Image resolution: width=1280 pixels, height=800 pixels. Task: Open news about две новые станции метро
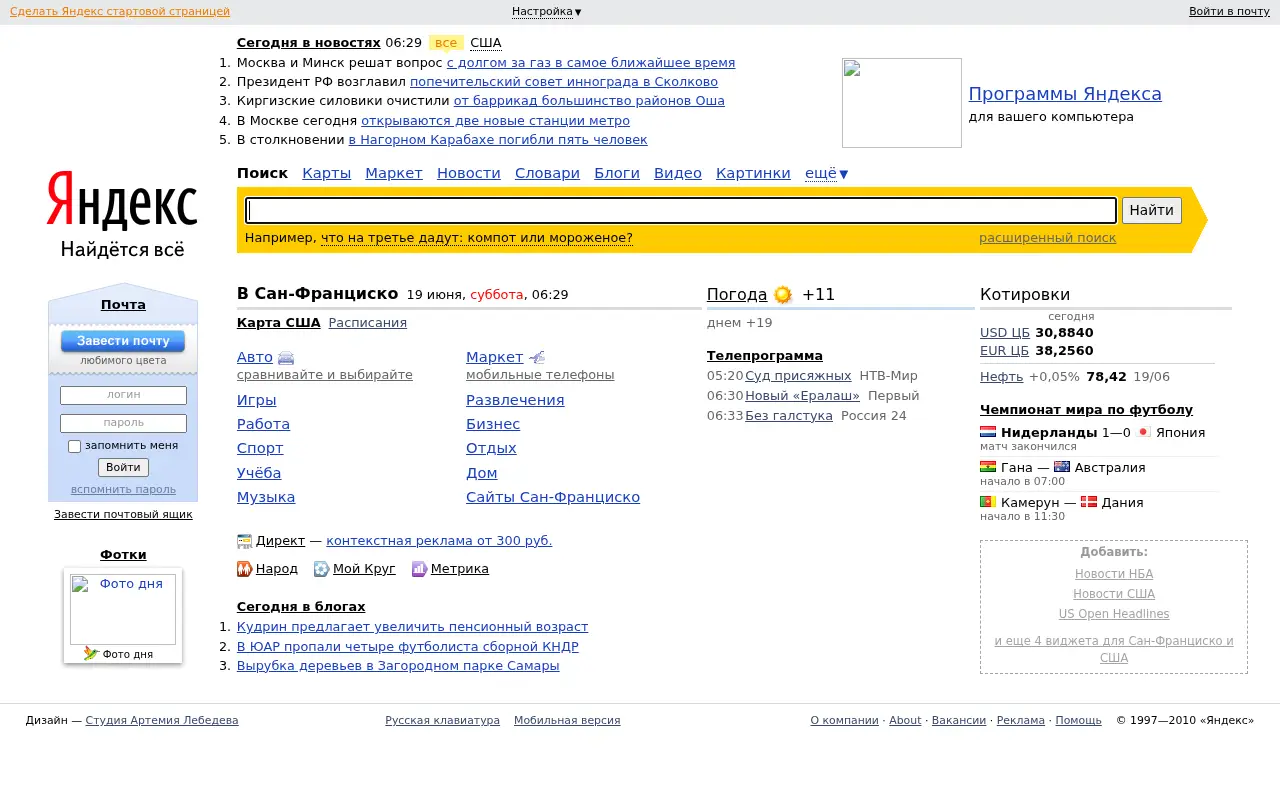coord(495,120)
